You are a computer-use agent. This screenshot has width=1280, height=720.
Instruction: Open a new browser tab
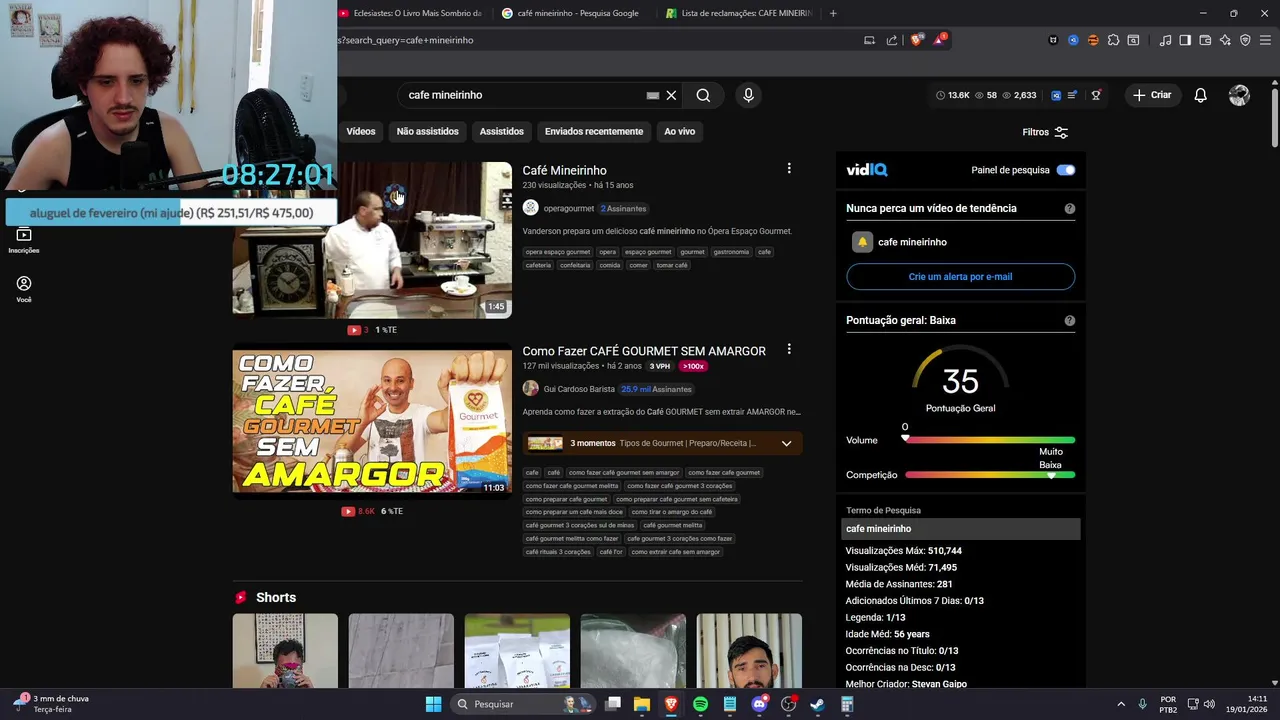(x=833, y=13)
